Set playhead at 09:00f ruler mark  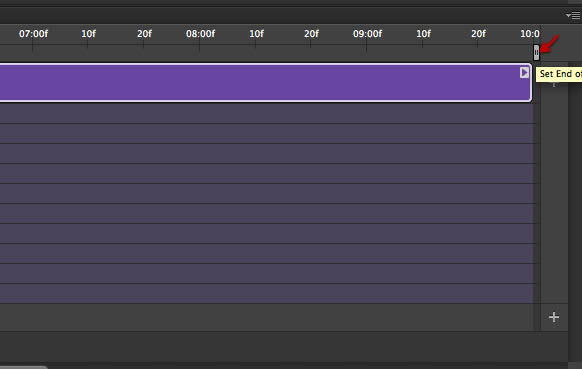pos(367,34)
